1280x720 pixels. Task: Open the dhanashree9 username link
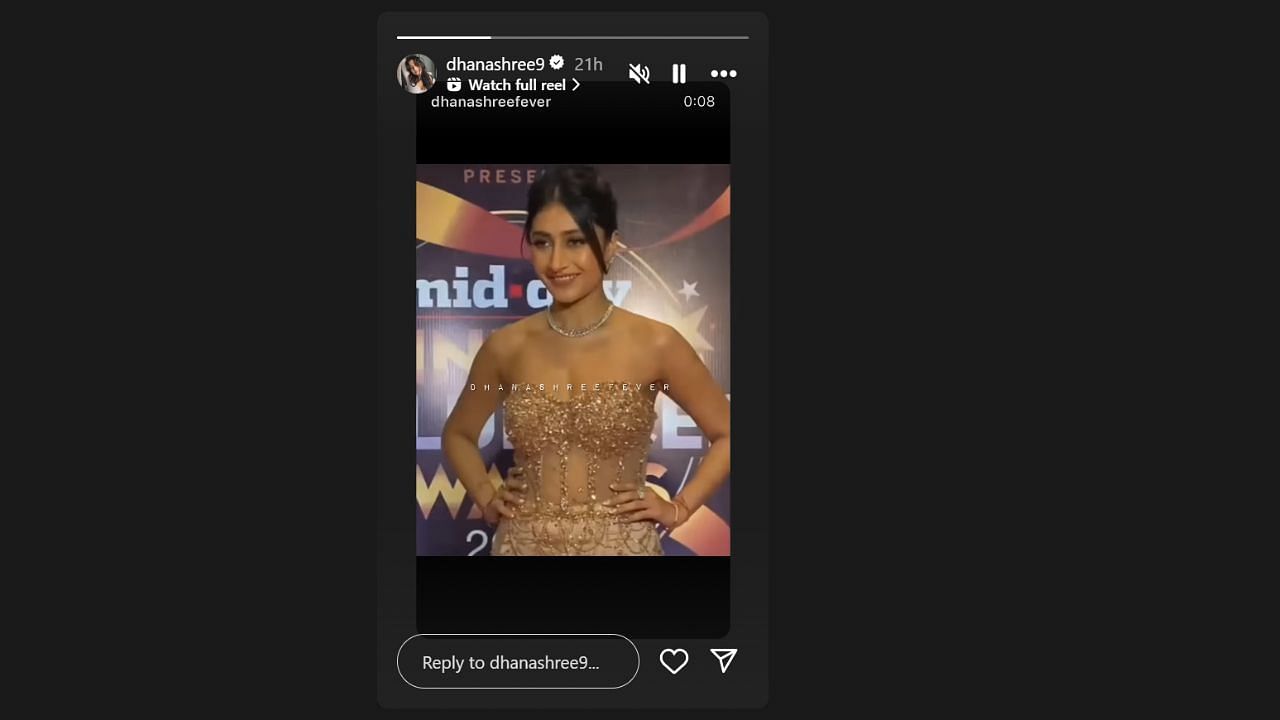495,64
